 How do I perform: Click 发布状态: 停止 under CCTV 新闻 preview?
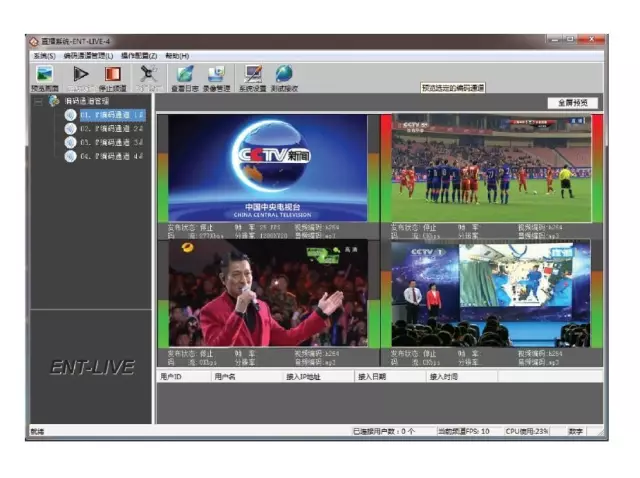pos(190,227)
